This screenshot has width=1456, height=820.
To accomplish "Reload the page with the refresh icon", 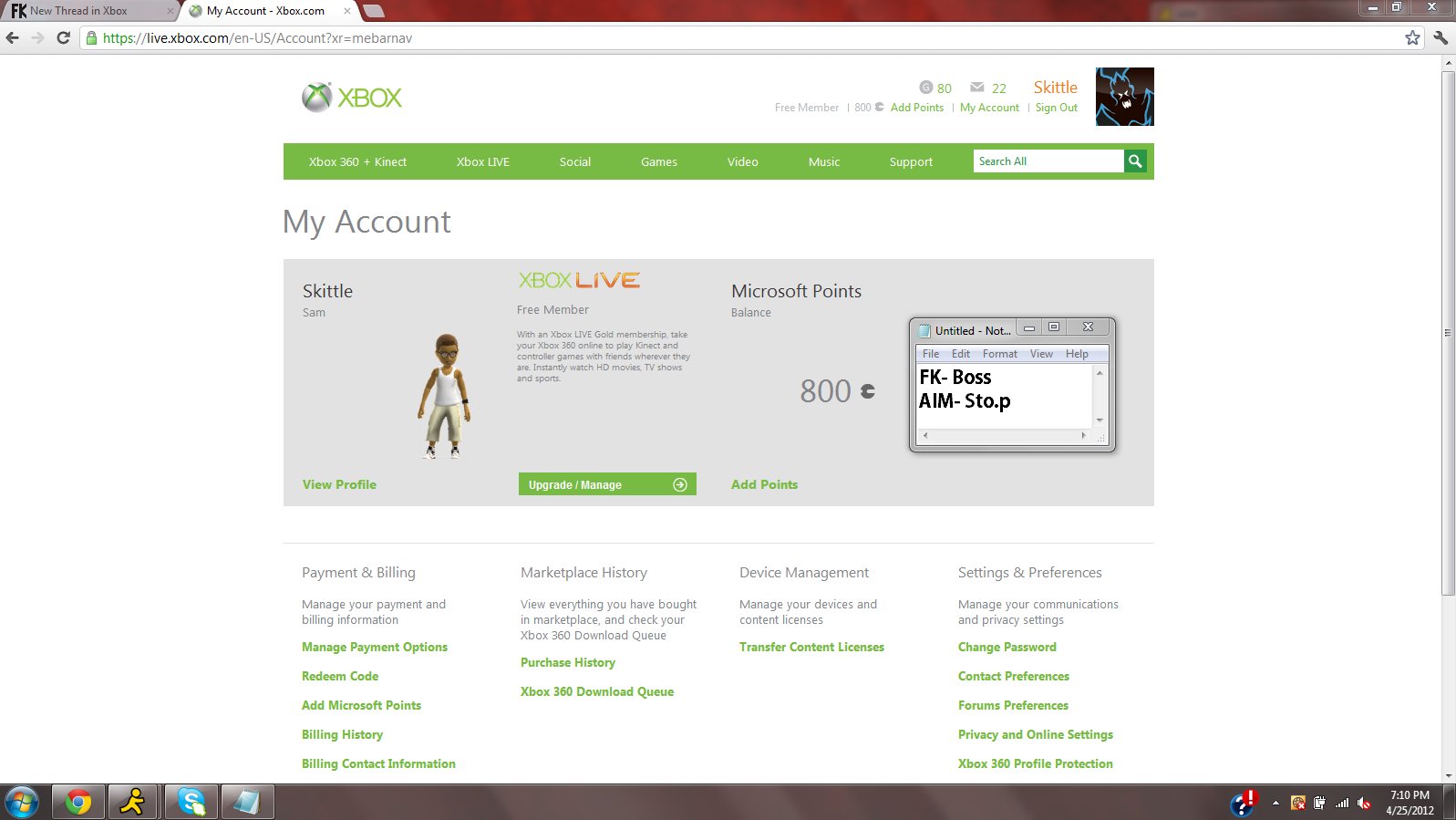I will (63, 37).
